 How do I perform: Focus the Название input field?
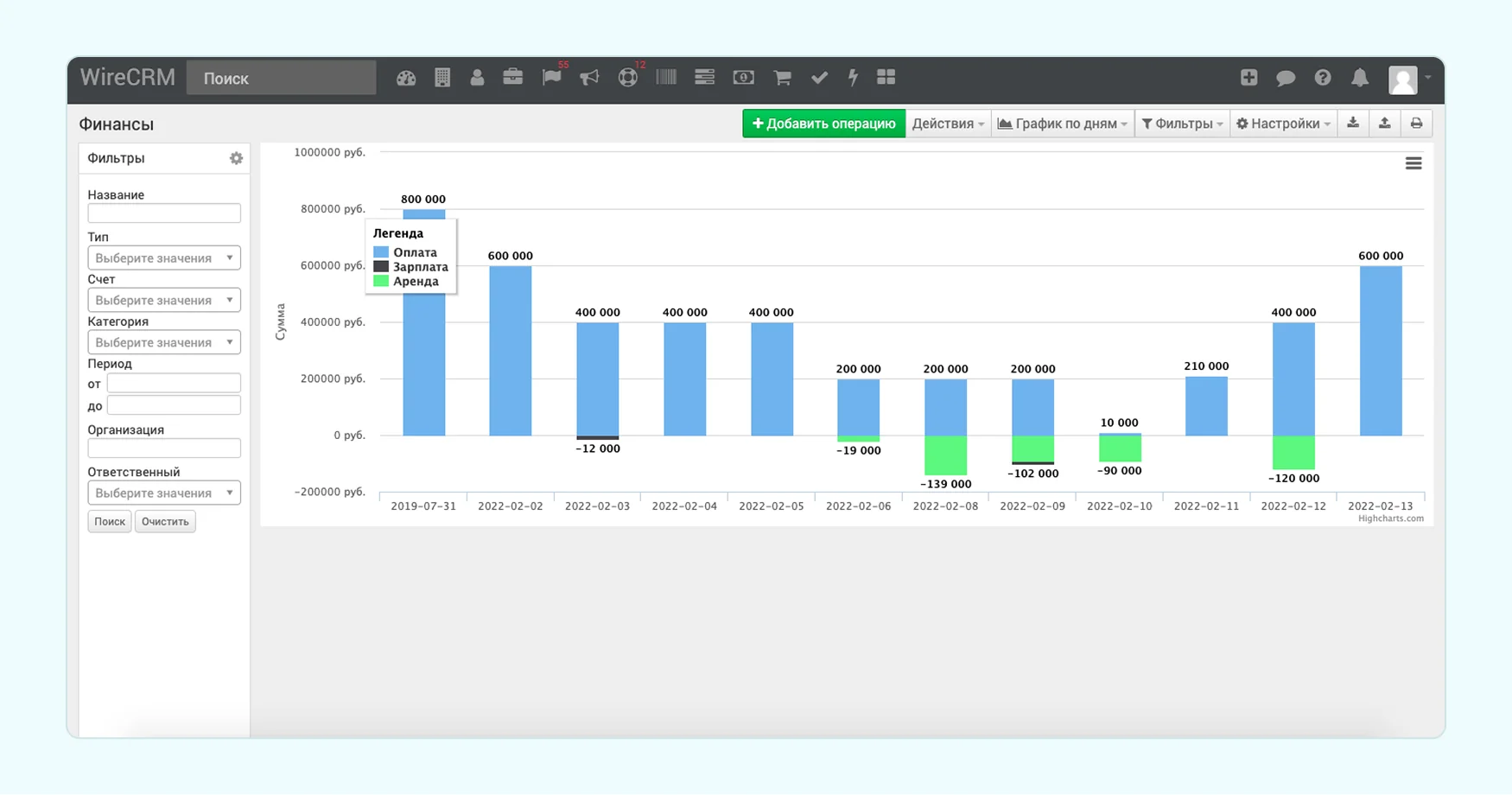point(164,213)
